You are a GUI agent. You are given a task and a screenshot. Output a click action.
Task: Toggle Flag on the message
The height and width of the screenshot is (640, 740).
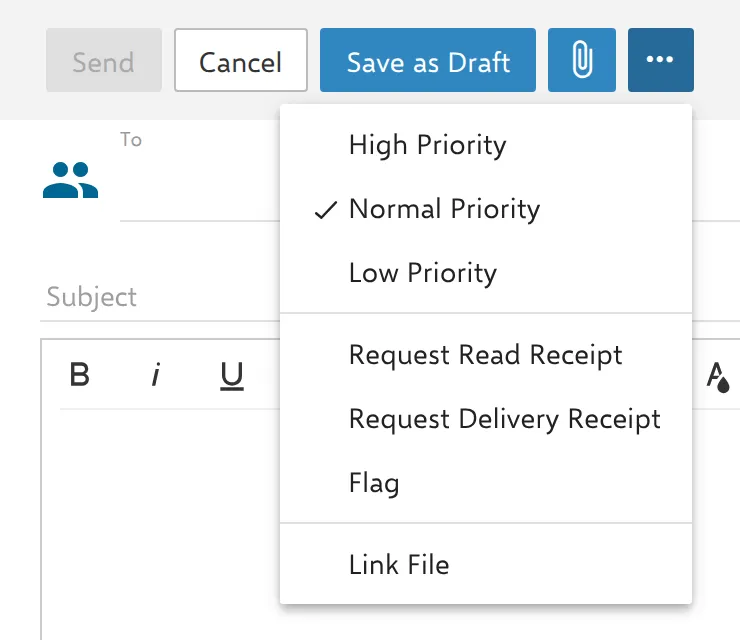(x=486, y=483)
